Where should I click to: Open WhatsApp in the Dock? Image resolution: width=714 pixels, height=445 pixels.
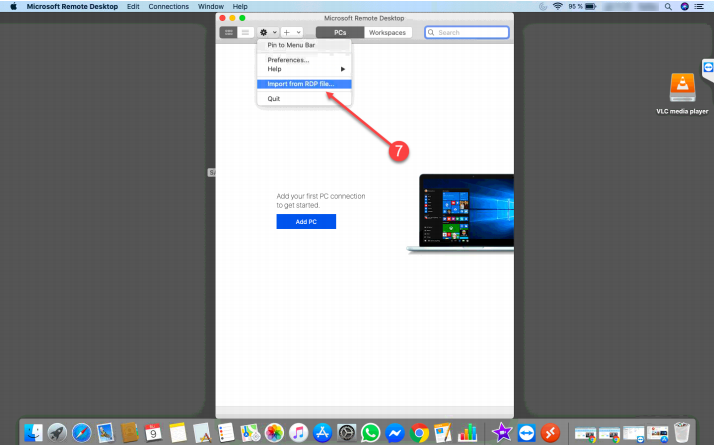click(x=371, y=432)
